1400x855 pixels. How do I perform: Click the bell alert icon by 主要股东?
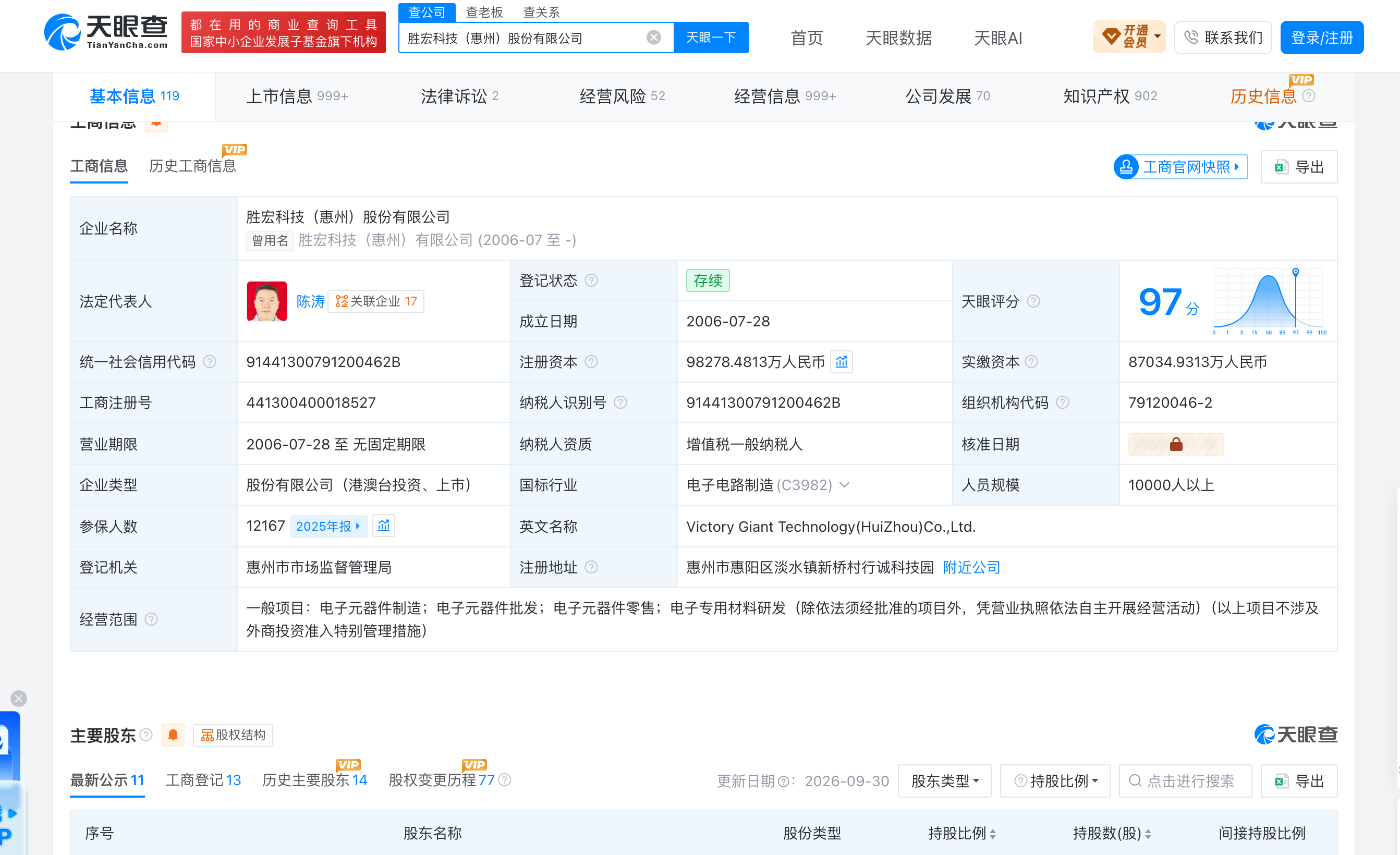pos(173,735)
